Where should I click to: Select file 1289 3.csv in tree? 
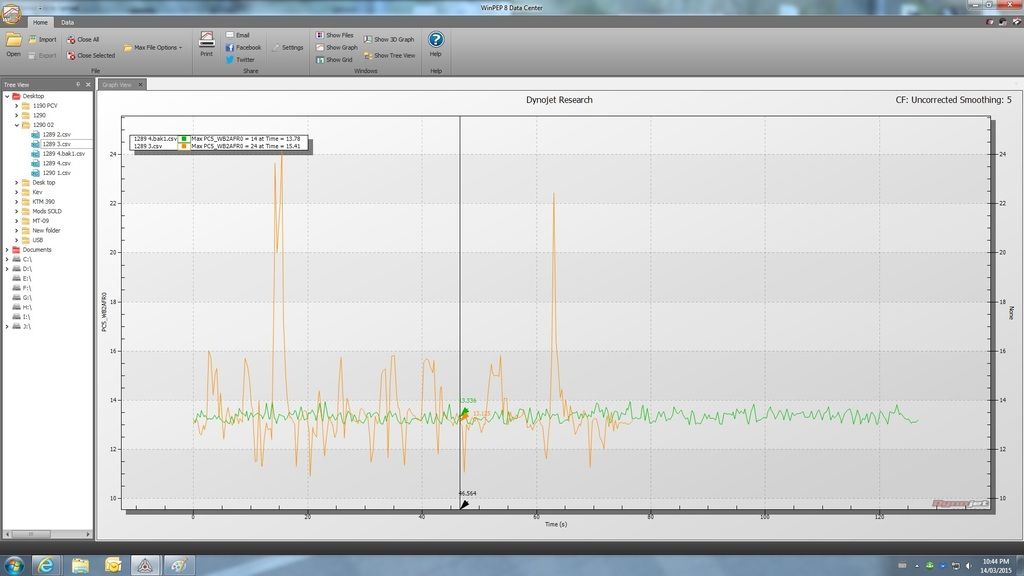tap(52, 144)
